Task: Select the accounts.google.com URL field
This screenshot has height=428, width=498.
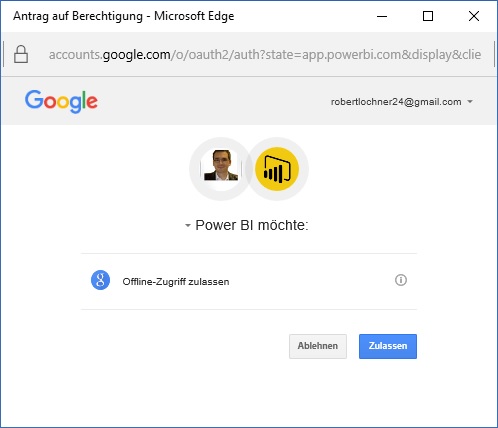Action: click(x=265, y=54)
